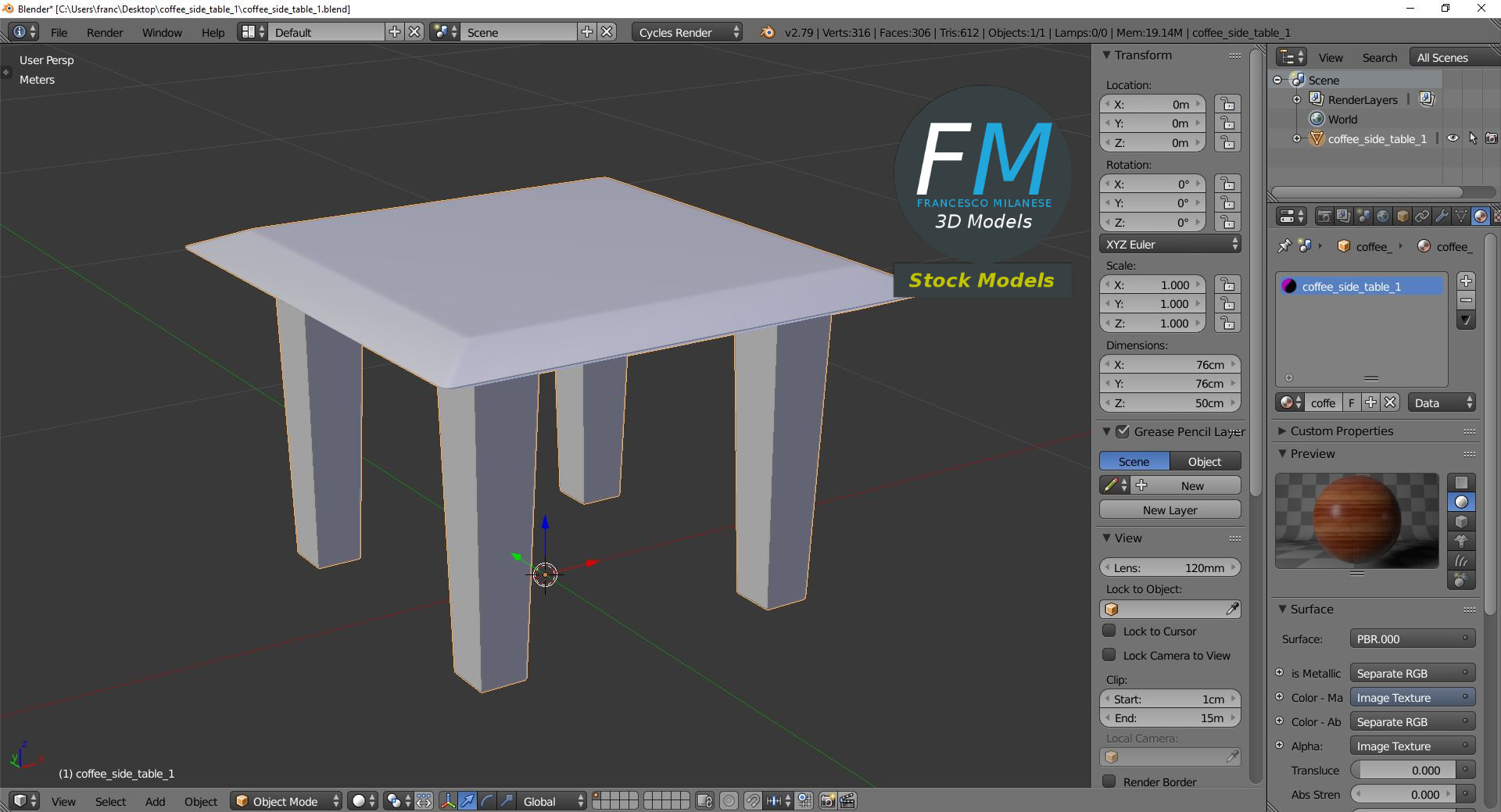1501x812 pixels.
Task: Toggle lock for Scale Z
Action: 1228,323
